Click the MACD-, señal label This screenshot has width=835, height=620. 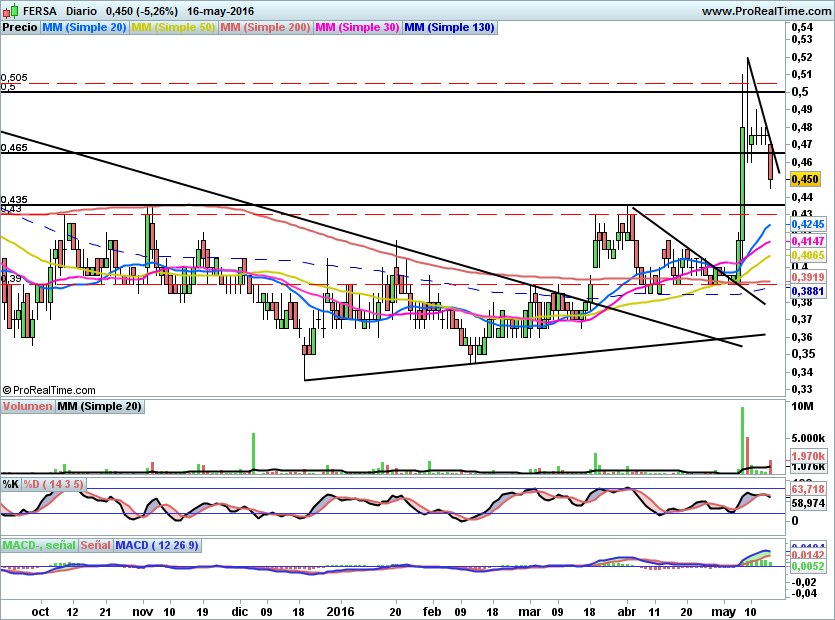pyautogui.click(x=38, y=545)
